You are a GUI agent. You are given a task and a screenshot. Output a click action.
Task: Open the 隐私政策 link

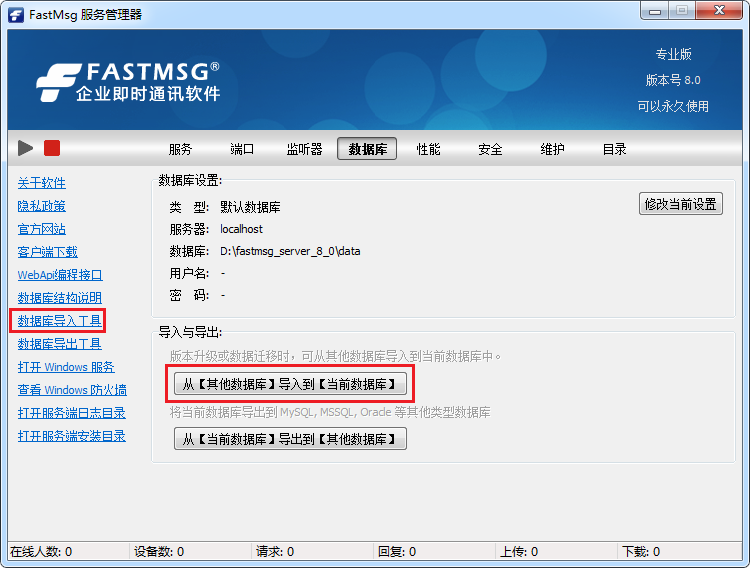(x=42, y=206)
